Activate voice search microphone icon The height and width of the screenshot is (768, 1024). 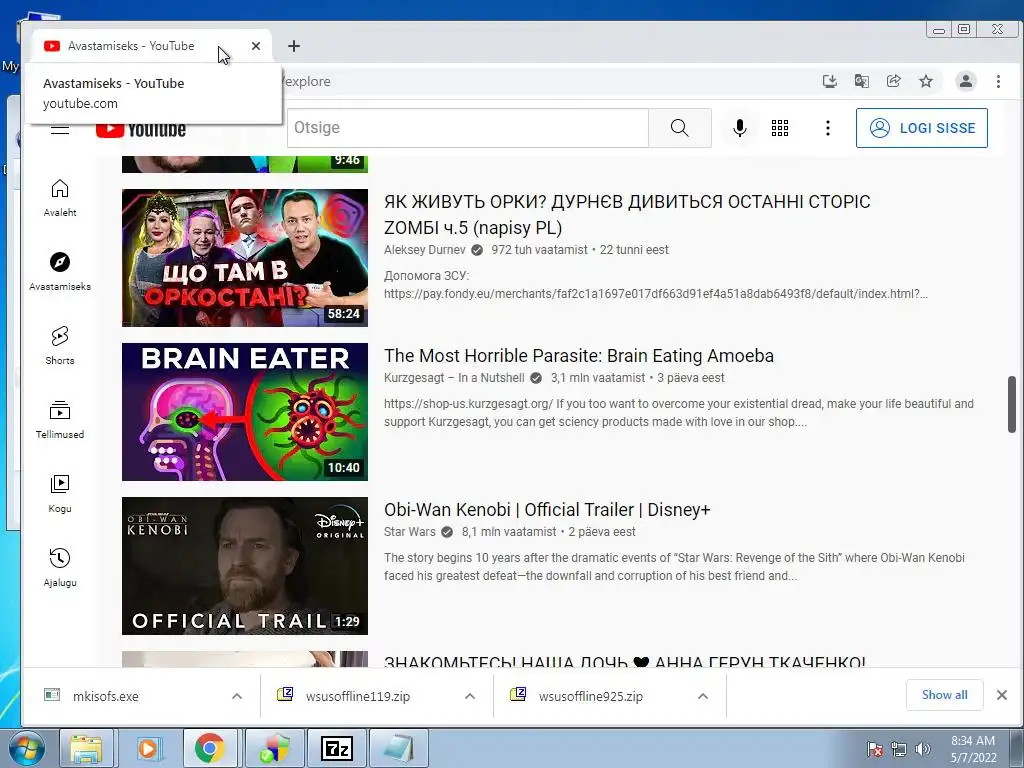(x=739, y=128)
